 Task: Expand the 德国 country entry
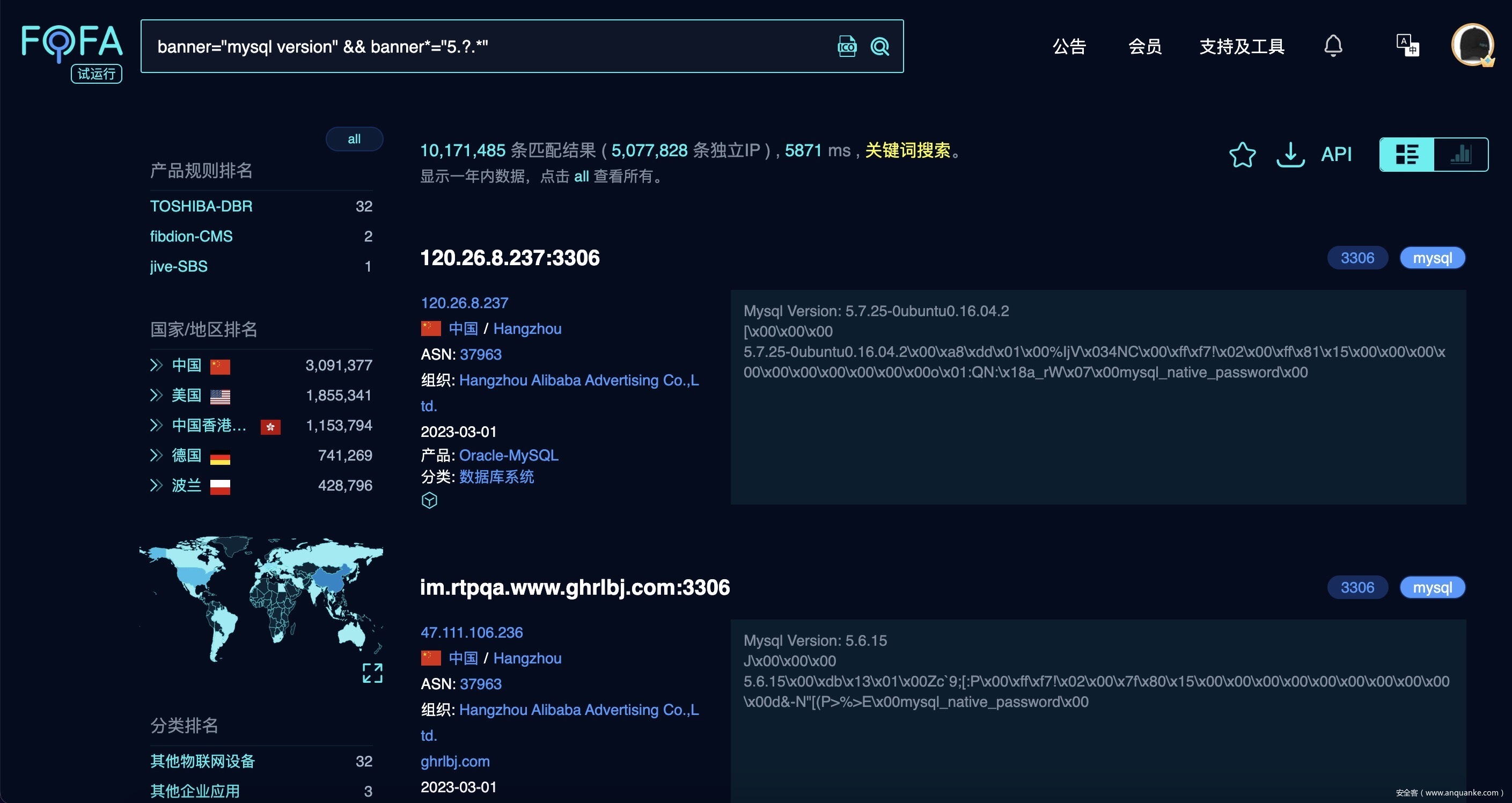pos(156,455)
